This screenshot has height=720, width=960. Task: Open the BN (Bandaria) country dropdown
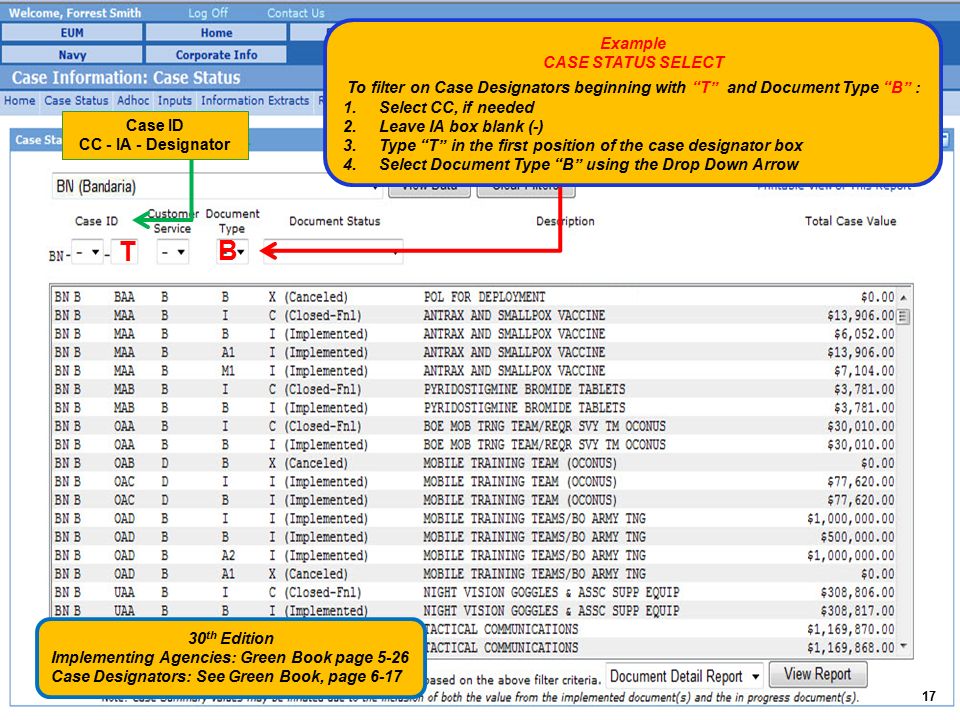click(216, 186)
